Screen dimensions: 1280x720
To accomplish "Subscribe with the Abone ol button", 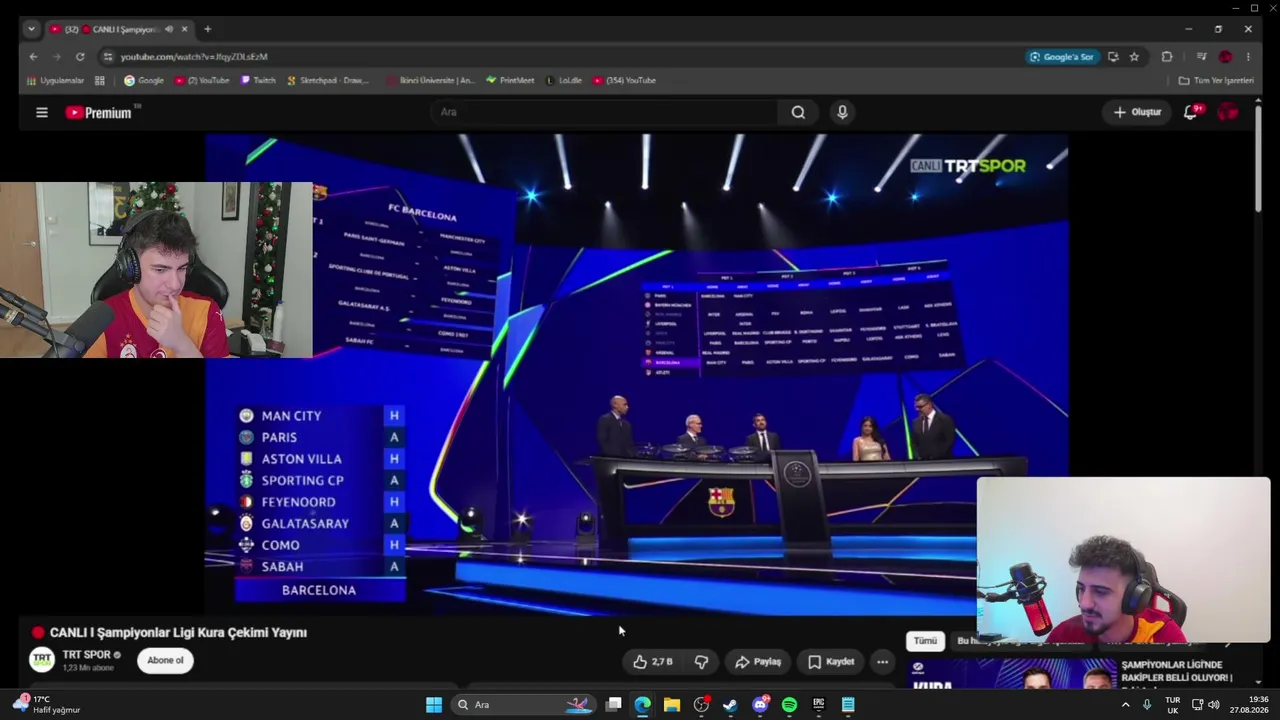I will coord(165,660).
